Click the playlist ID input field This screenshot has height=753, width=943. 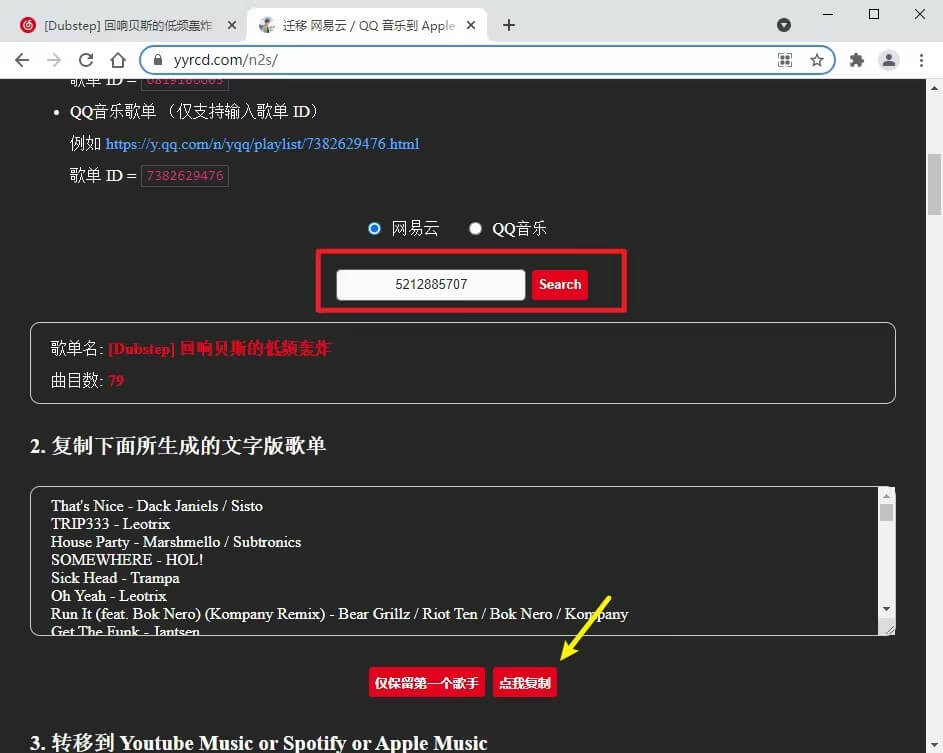430,285
